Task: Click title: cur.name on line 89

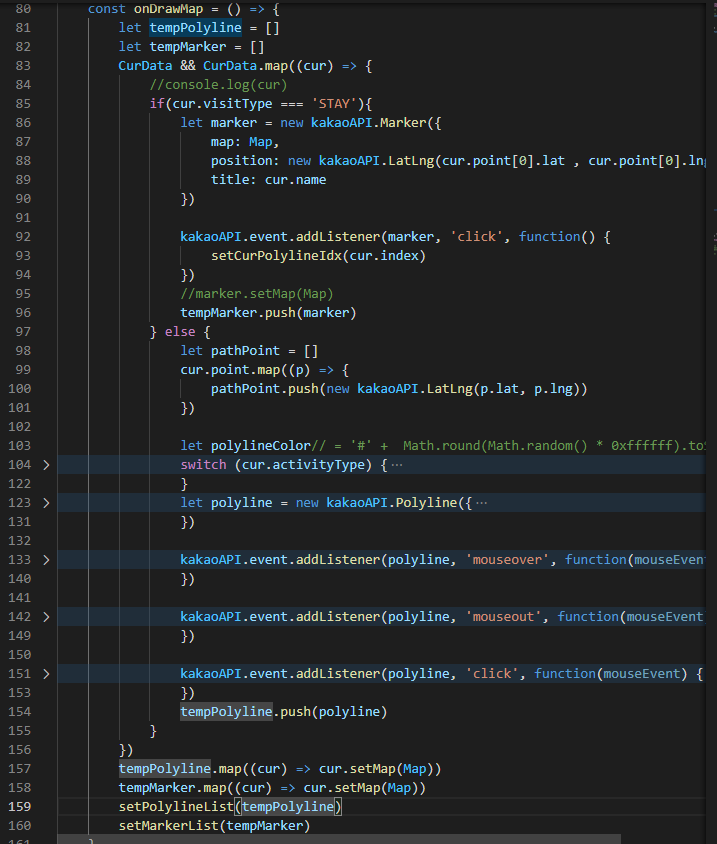Action: click(268, 180)
